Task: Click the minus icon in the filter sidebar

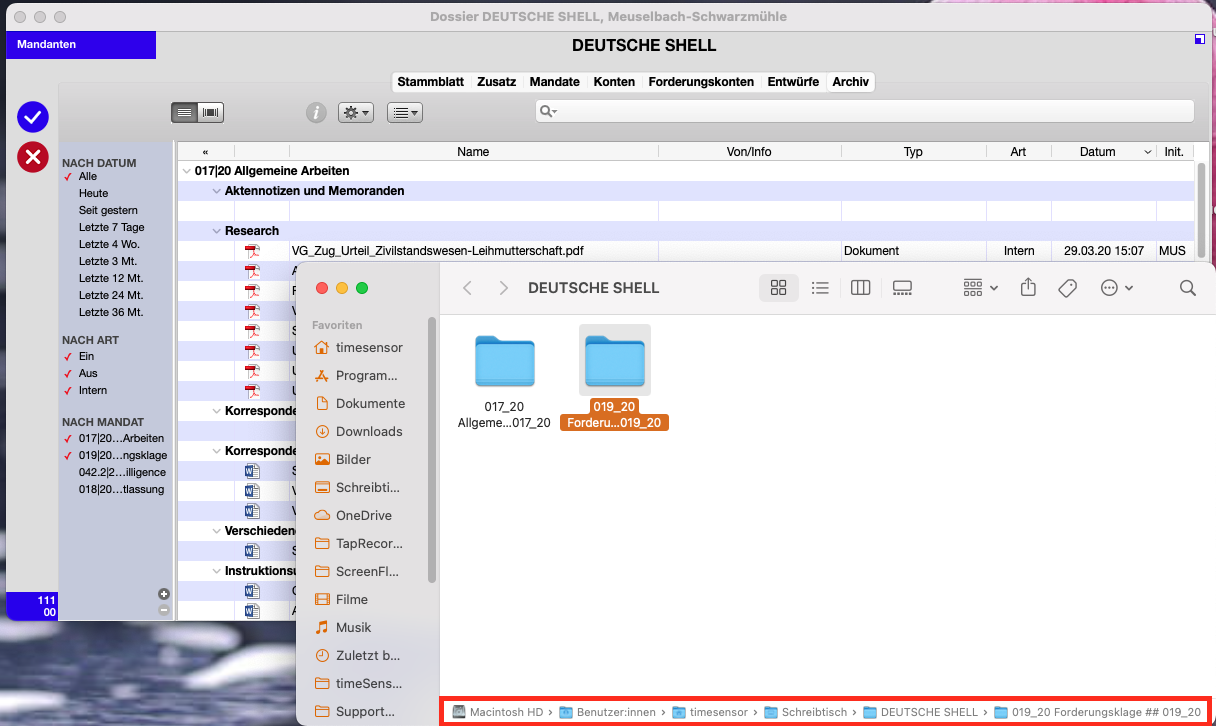Action: pos(164,609)
